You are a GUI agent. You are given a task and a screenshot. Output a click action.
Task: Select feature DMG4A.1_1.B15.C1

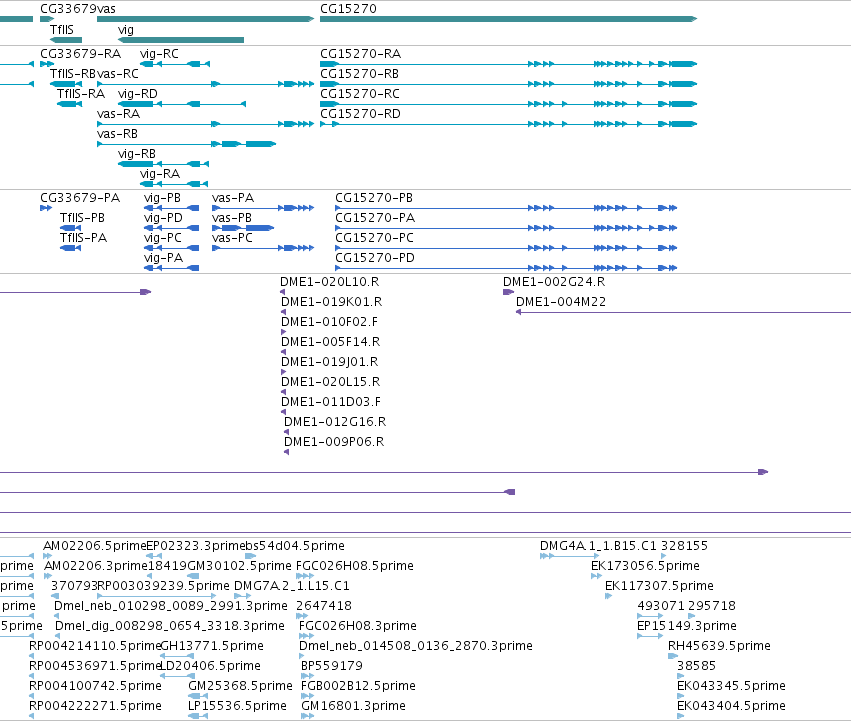point(598,546)
